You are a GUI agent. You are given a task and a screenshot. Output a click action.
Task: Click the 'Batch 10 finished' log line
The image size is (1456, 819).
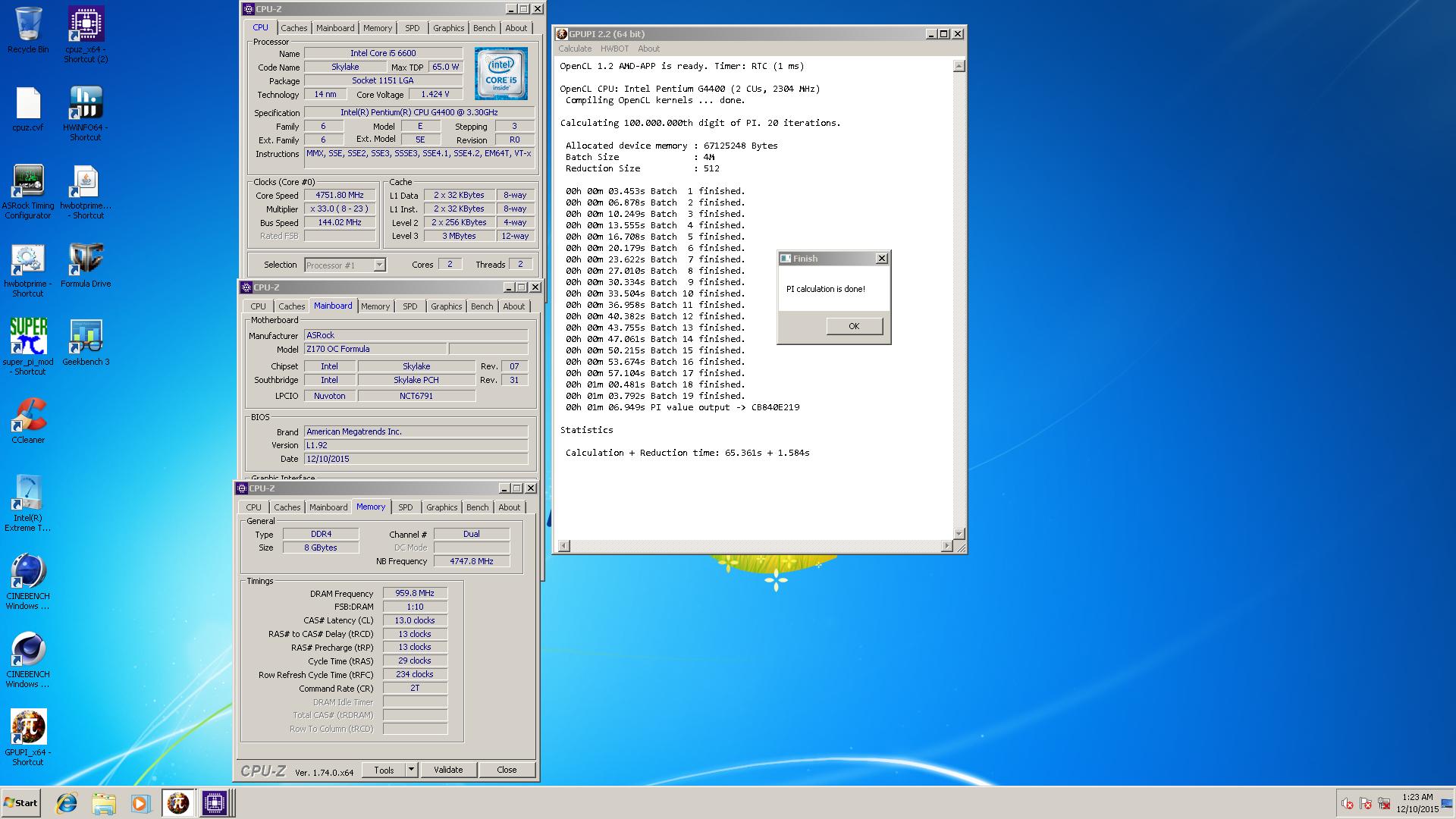tap(655, 293)
